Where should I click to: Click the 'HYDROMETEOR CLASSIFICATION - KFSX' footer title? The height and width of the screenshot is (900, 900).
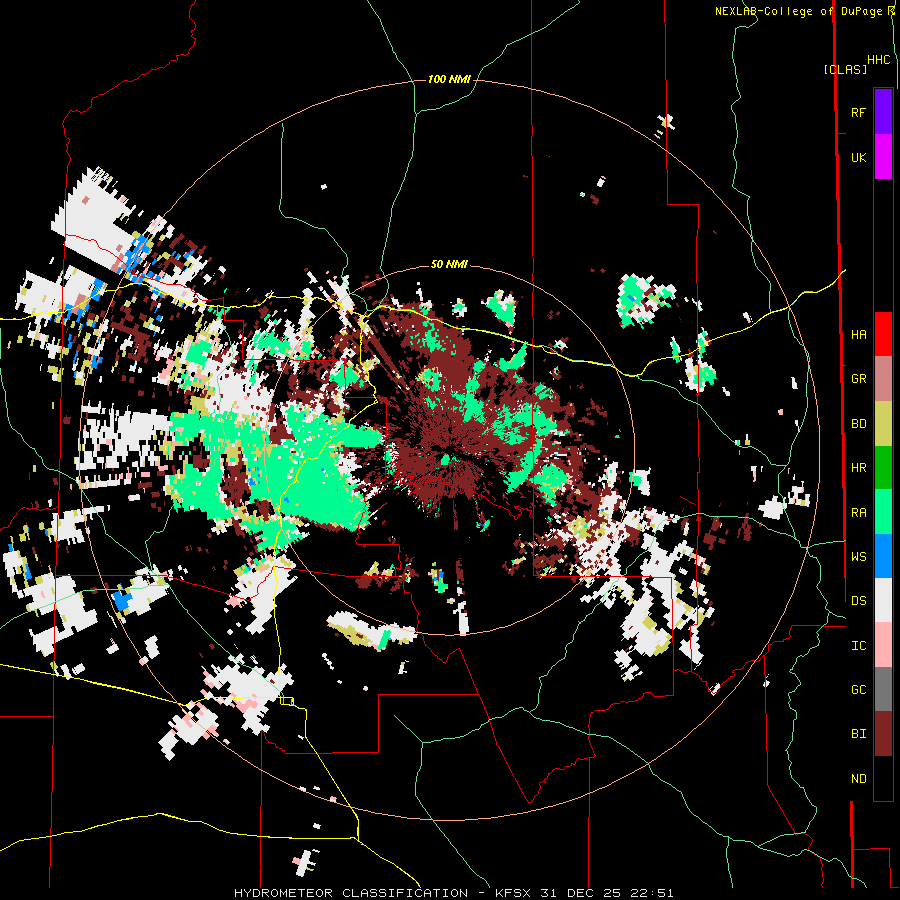pyautogui.click(x=382, y=893)
